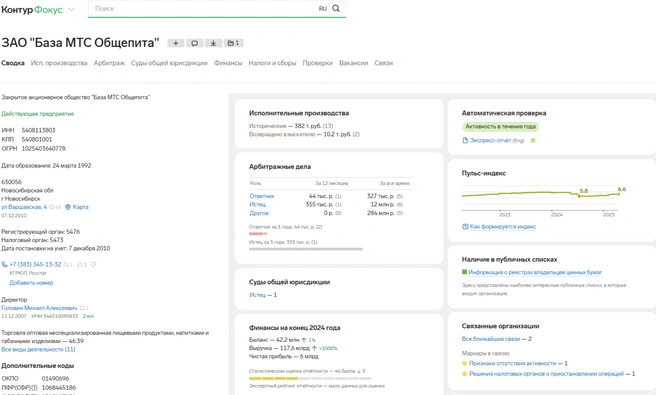Open the Финансы tab
Viewport: 656px width, 395px height.
[x=228, y=63]
